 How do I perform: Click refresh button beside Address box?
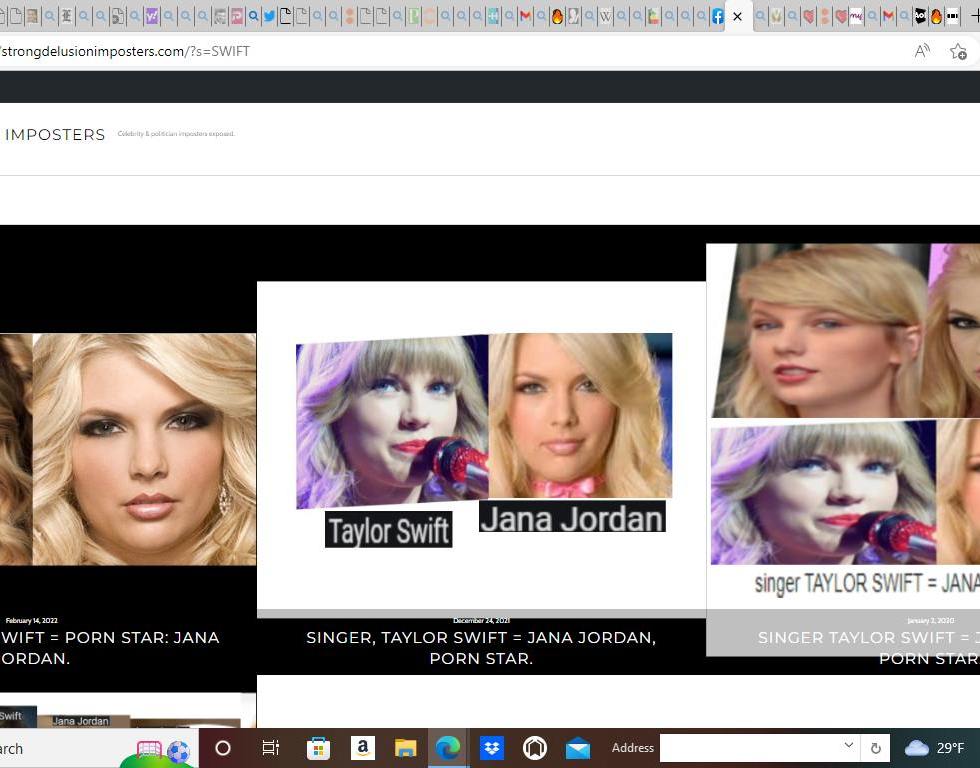click(875, 748)
